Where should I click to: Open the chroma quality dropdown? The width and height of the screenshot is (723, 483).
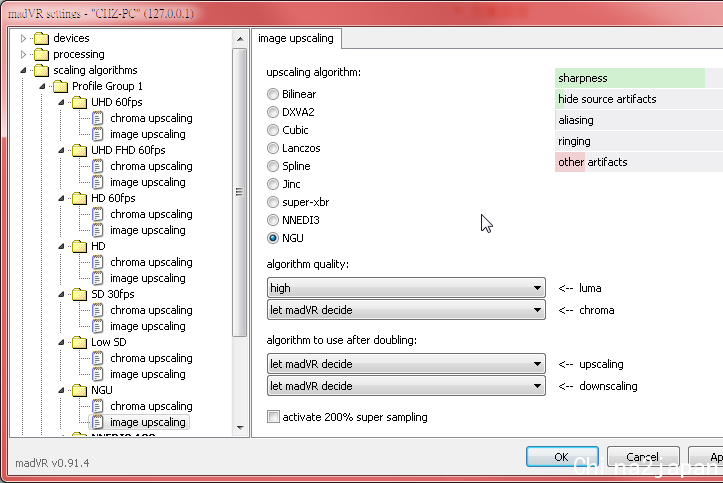(405, 310)
